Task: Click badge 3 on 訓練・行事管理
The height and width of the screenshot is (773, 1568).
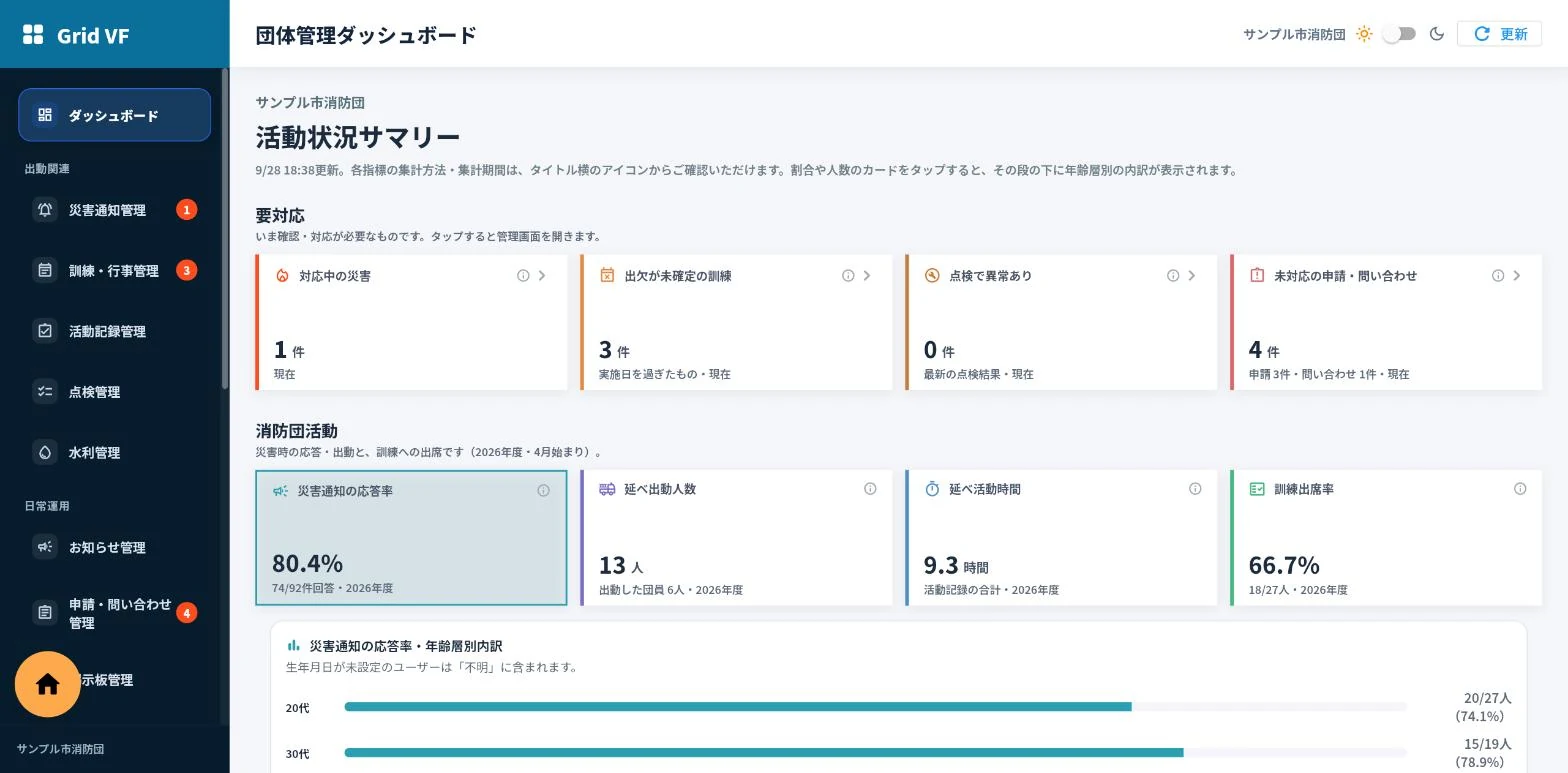Action: pyautogui.click(x=186, y=271)
